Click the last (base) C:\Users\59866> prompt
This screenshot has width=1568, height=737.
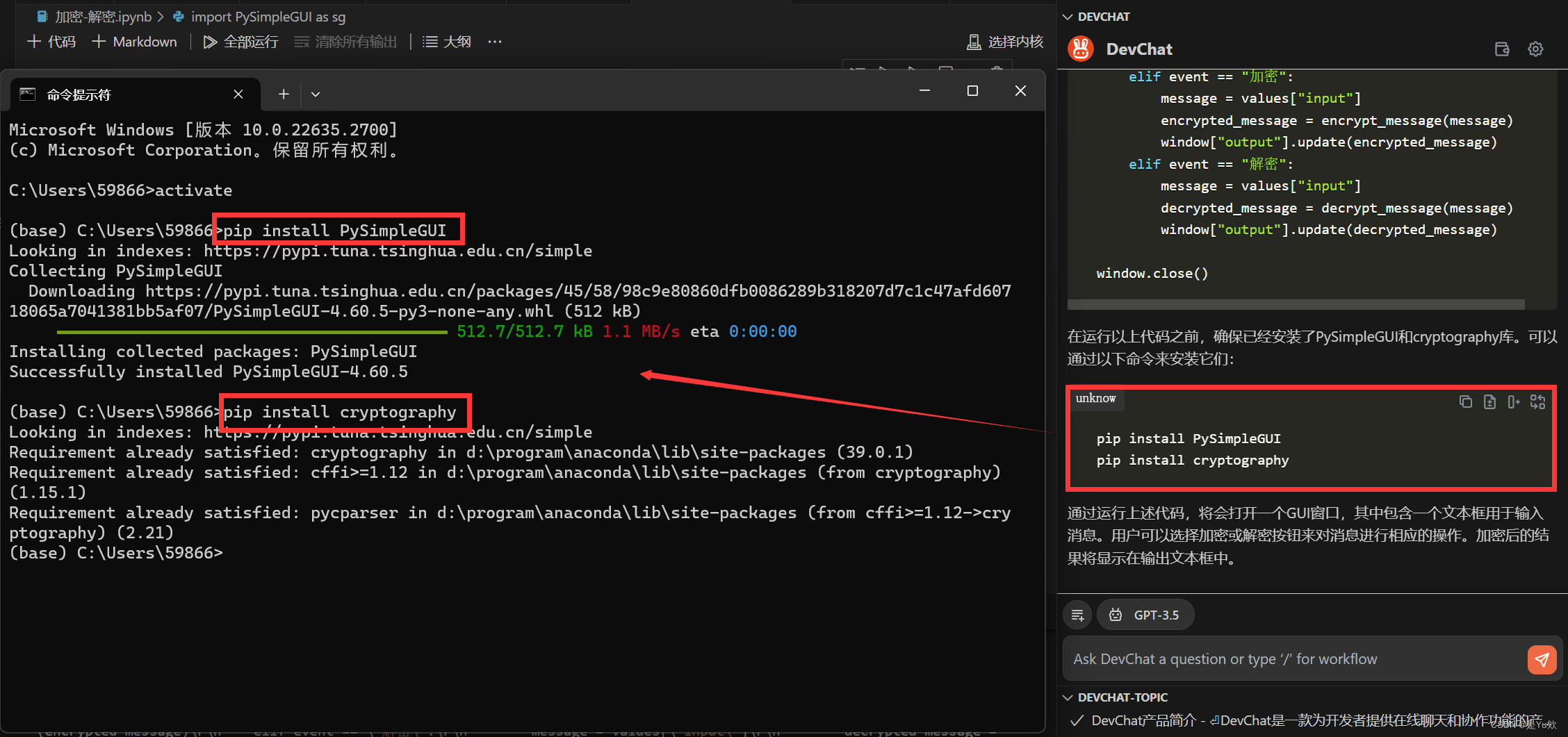pyautogui.click(x=116, y=553)
